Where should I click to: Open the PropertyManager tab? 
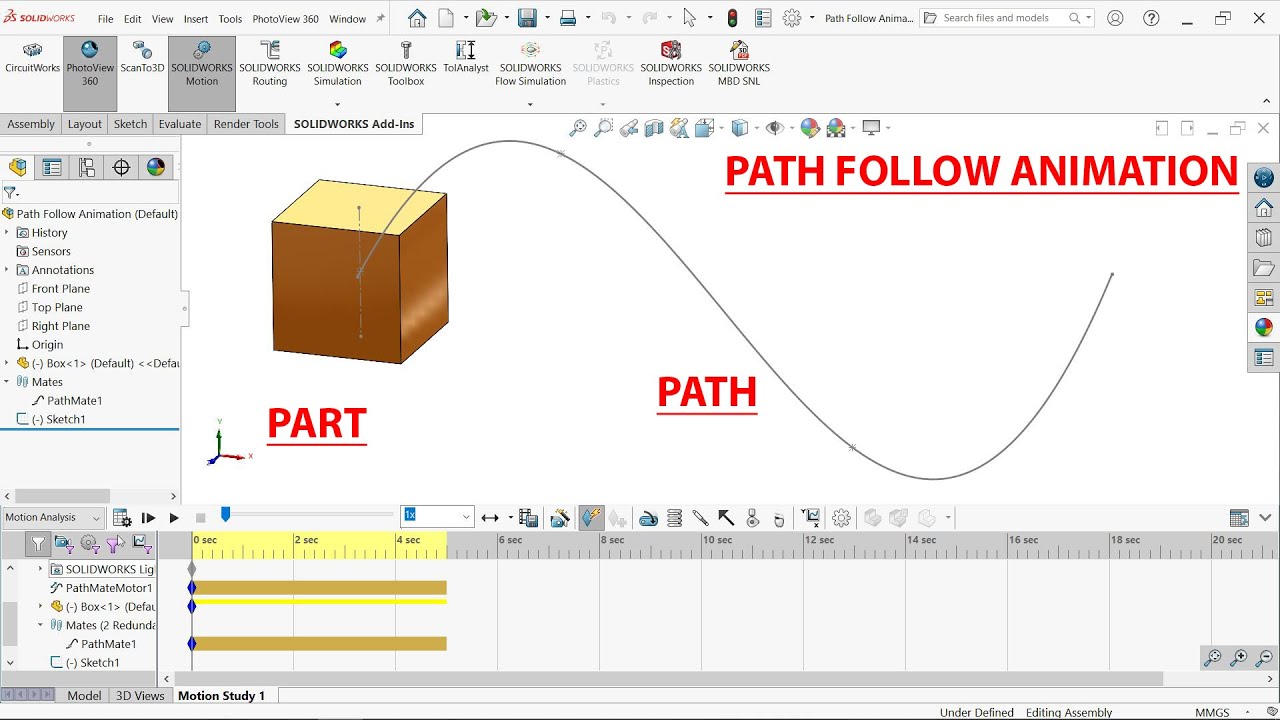(x=52, y=167)
